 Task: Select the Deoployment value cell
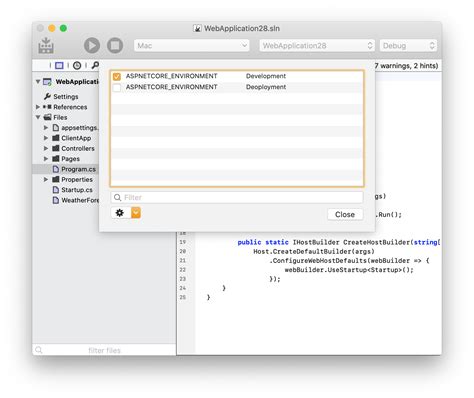coord(266,87)
